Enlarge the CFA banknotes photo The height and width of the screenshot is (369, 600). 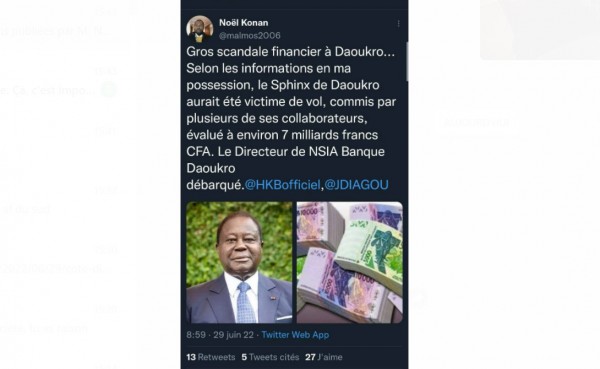tap(350, 262)
